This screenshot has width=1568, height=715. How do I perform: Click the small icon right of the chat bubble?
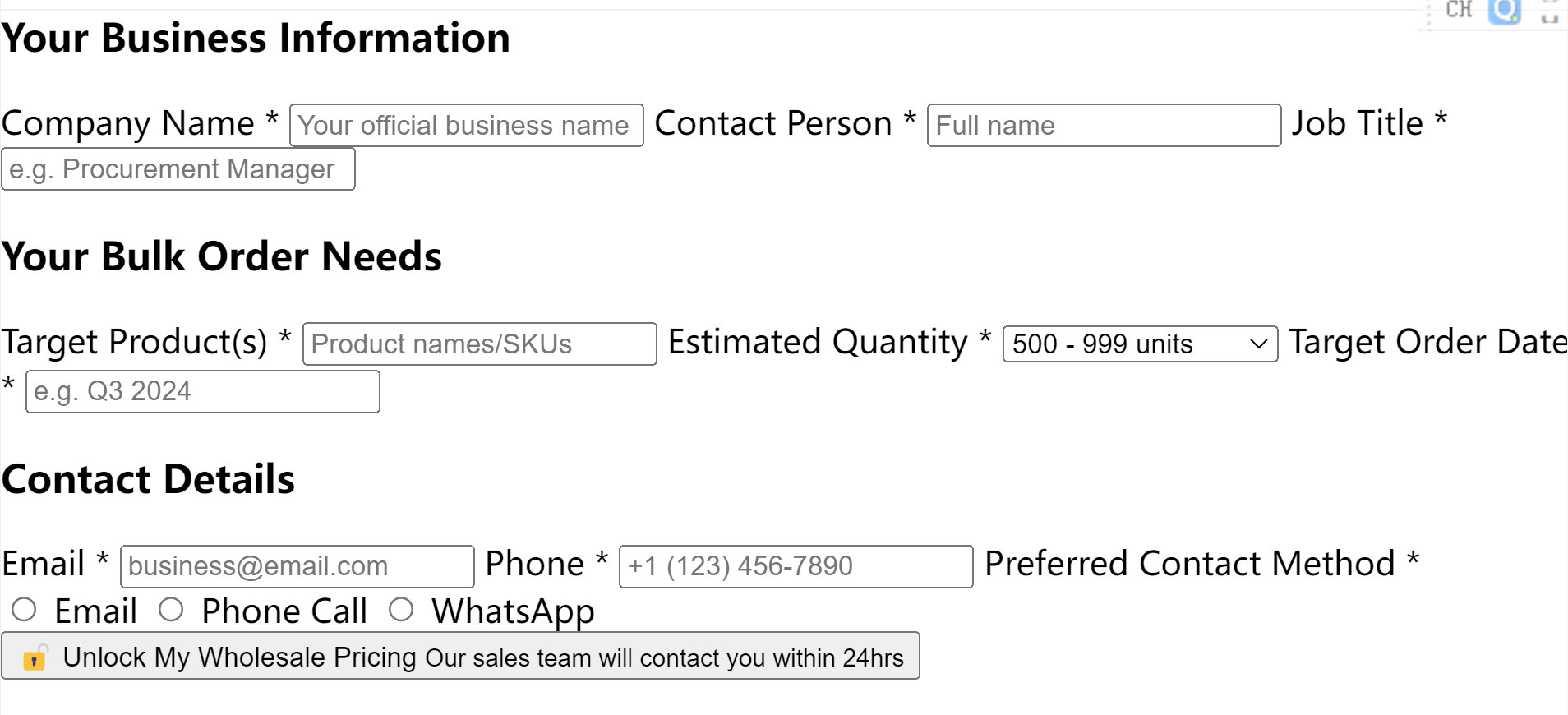(x=1549, y=16)
